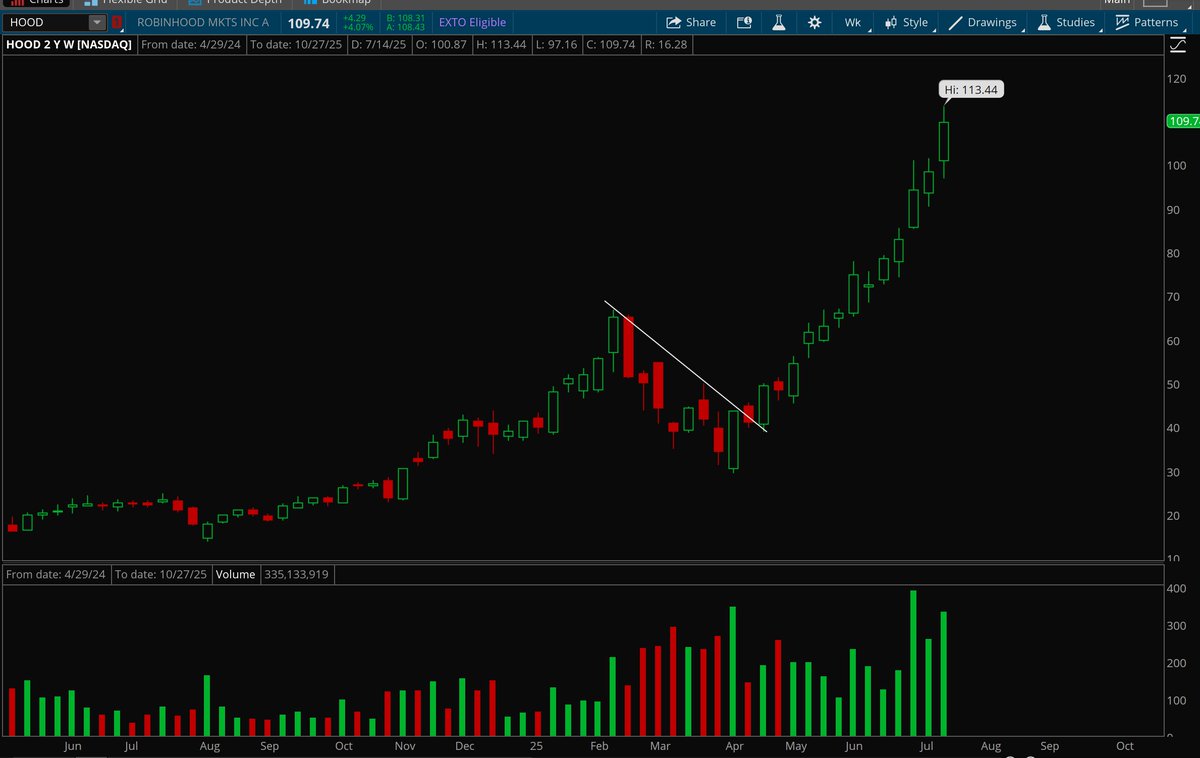Click the 335,133,919 volume value
The width and height of the screenshot is (1200, 758).
[x=297, y=575]
